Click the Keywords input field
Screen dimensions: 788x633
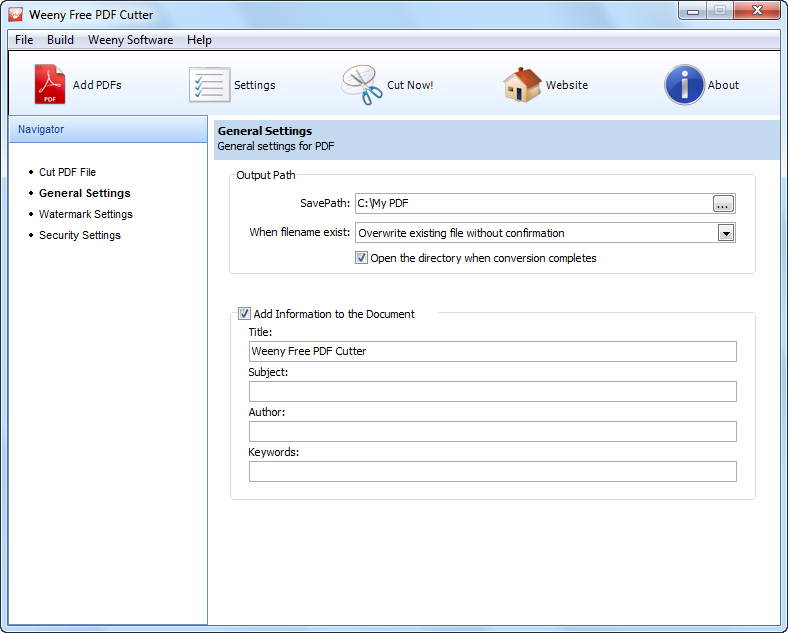492,472
